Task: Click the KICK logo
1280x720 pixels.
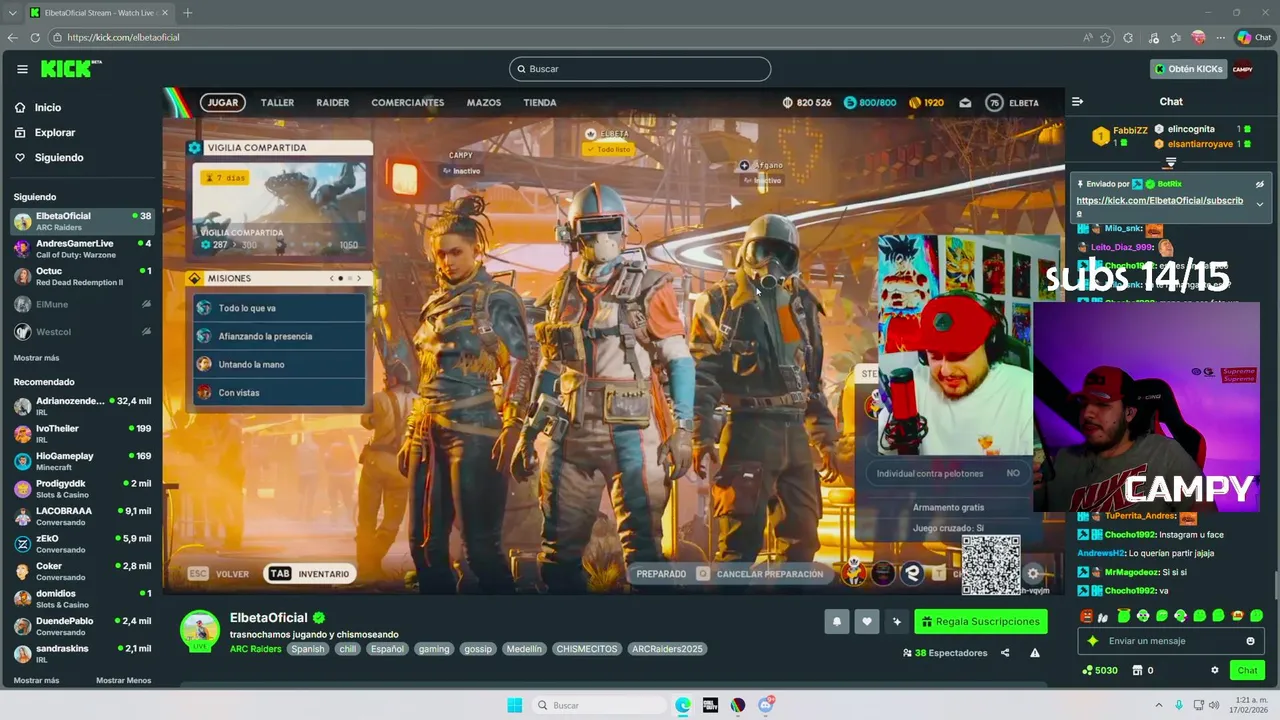Action: pos(70,69)
